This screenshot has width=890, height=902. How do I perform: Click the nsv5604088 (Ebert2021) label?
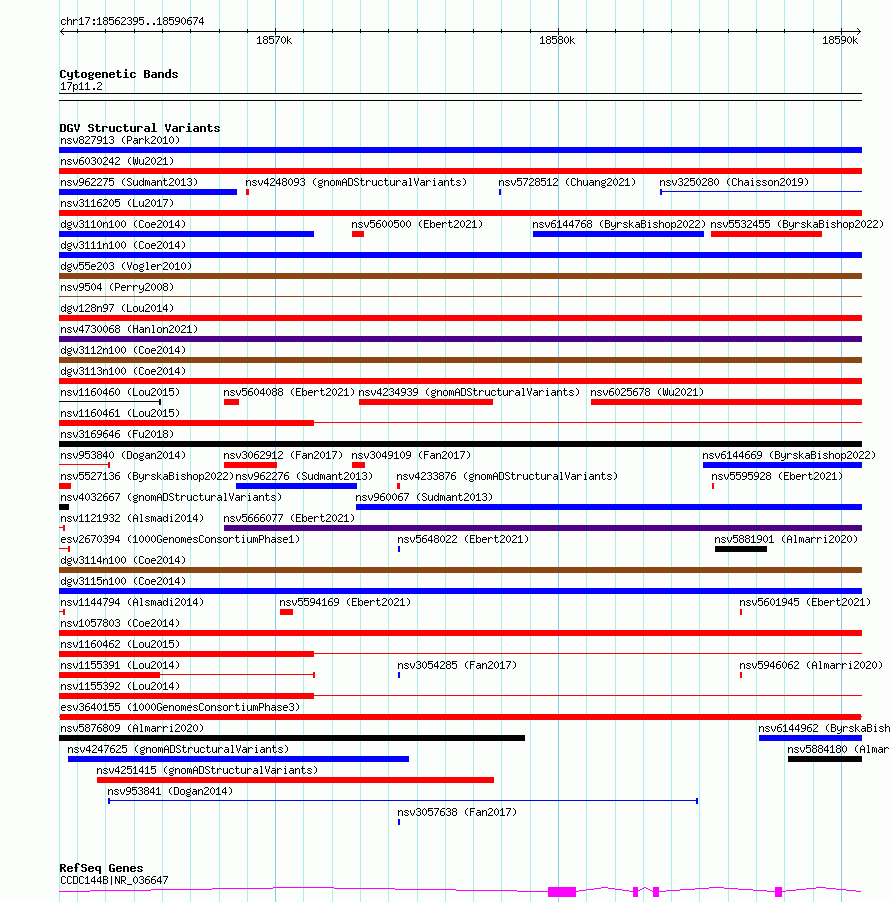[289, 392]
